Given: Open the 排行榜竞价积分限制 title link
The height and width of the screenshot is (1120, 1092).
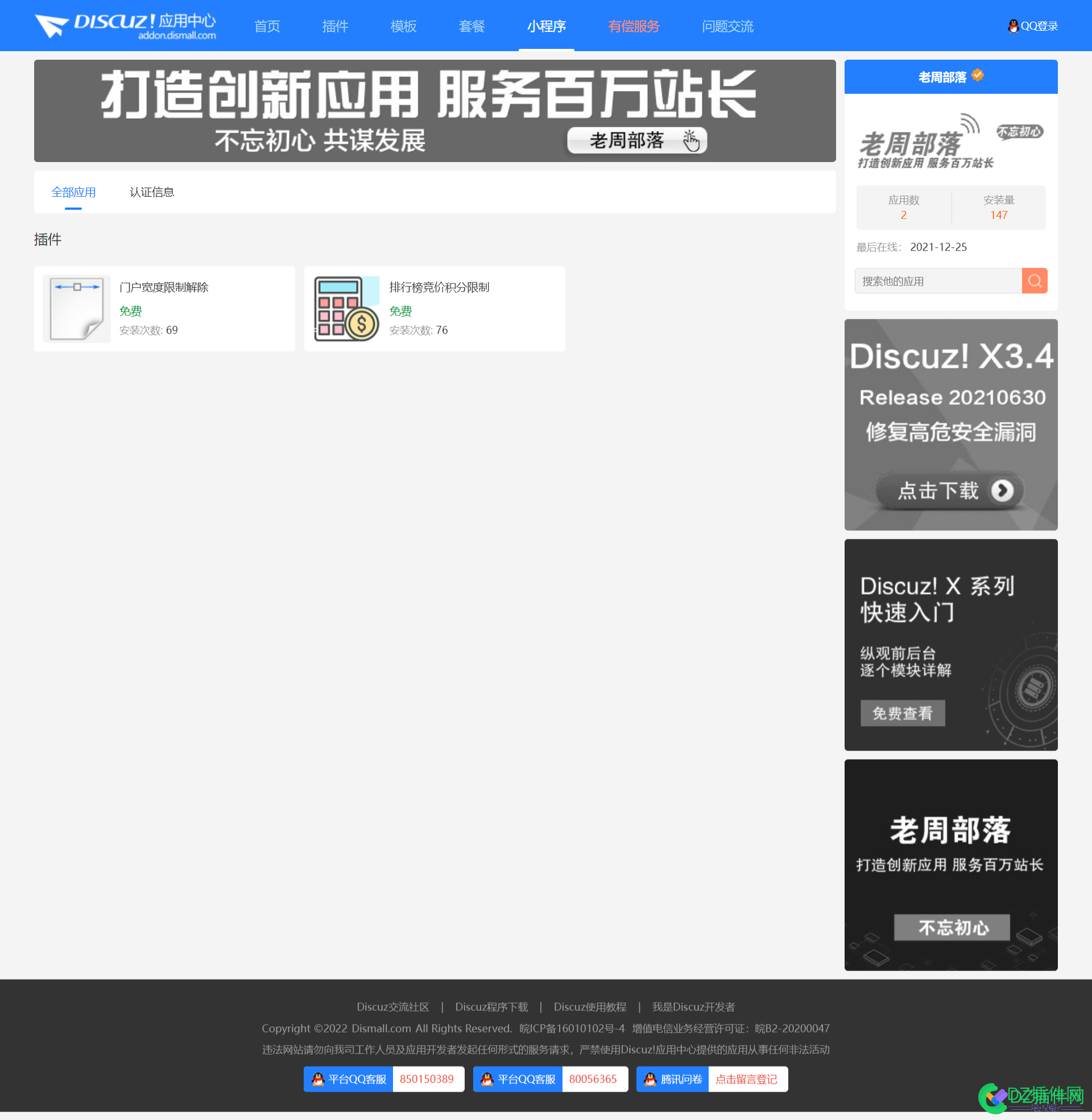Looking at the screenshot, I should point(439,287).
